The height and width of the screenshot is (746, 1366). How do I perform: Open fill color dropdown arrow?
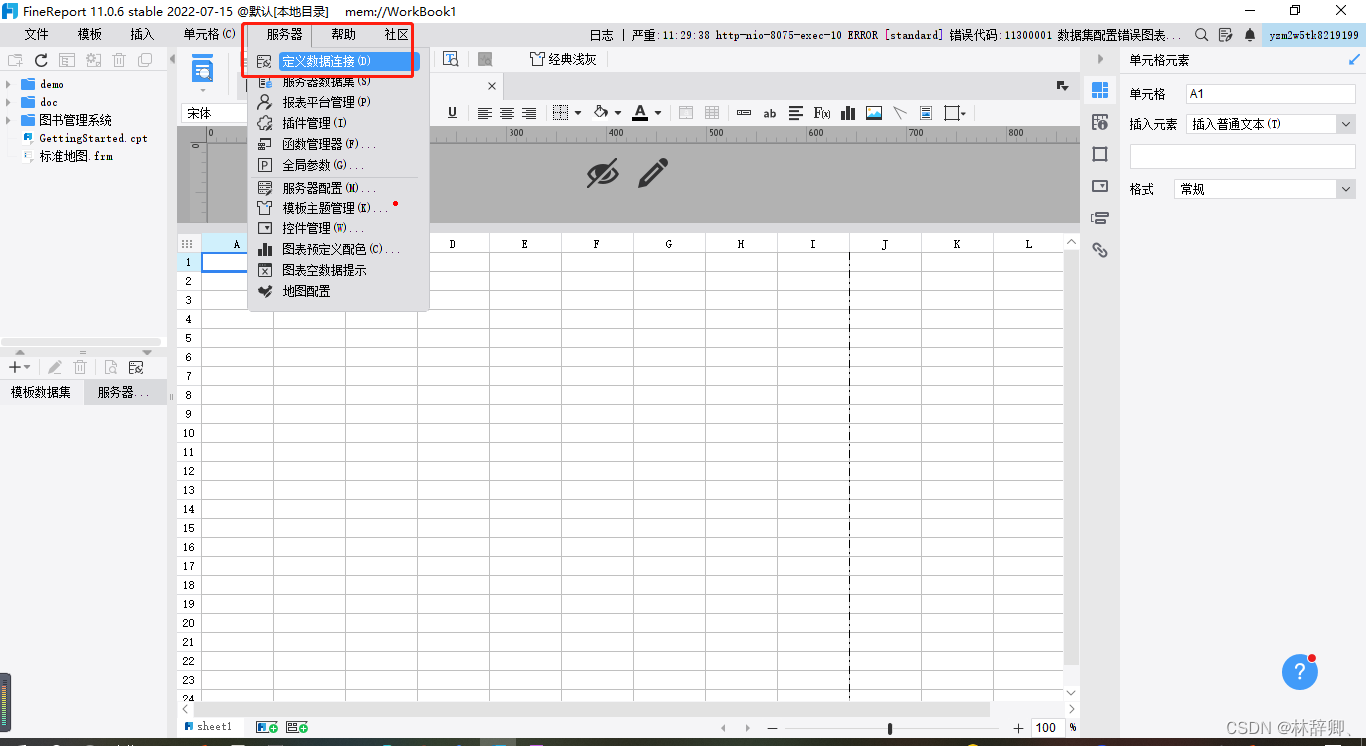[618, 113]
